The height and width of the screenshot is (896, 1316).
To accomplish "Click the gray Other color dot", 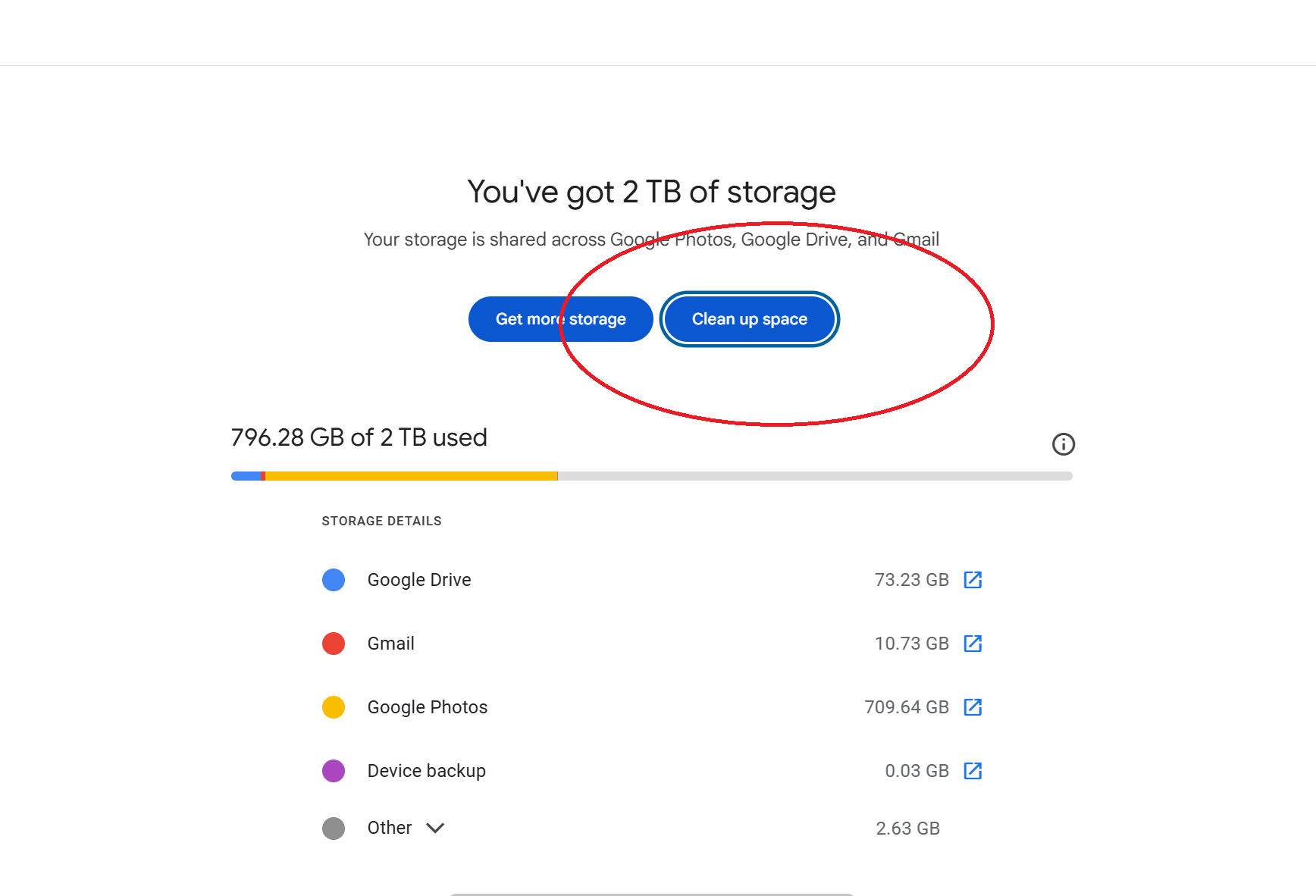I will coord(334,829).
